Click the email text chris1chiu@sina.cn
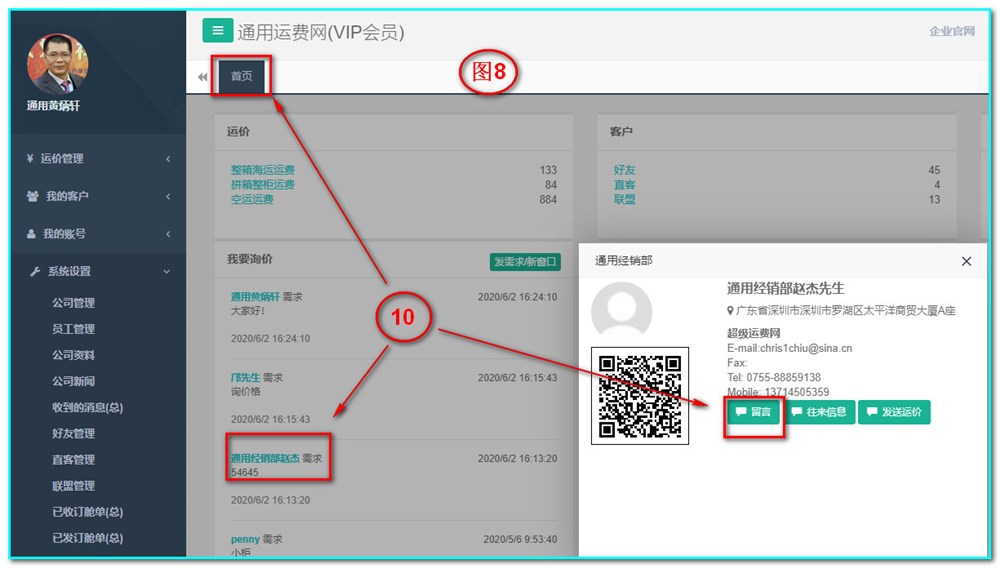The image size is (1000, 568). click(x=806, y=348)
